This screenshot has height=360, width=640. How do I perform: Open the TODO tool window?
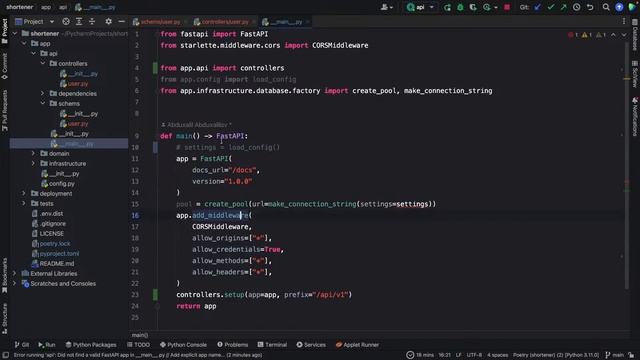pos(138,345)
